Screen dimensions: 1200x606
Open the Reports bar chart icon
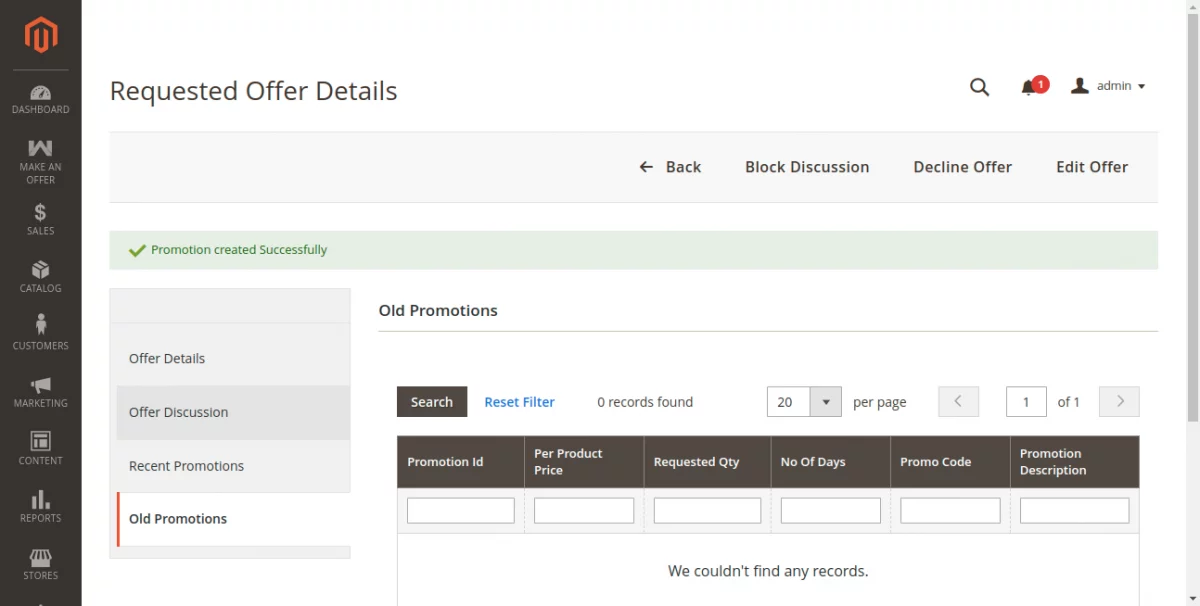point(41,499)
